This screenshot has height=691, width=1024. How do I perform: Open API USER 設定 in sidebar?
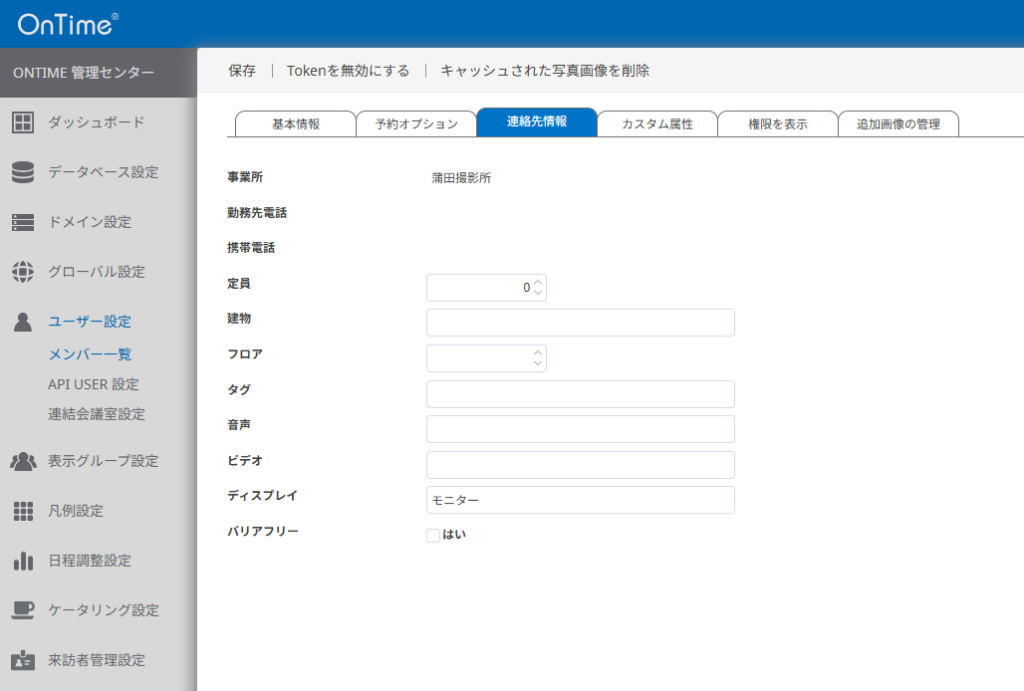click(x=93, y=384)
